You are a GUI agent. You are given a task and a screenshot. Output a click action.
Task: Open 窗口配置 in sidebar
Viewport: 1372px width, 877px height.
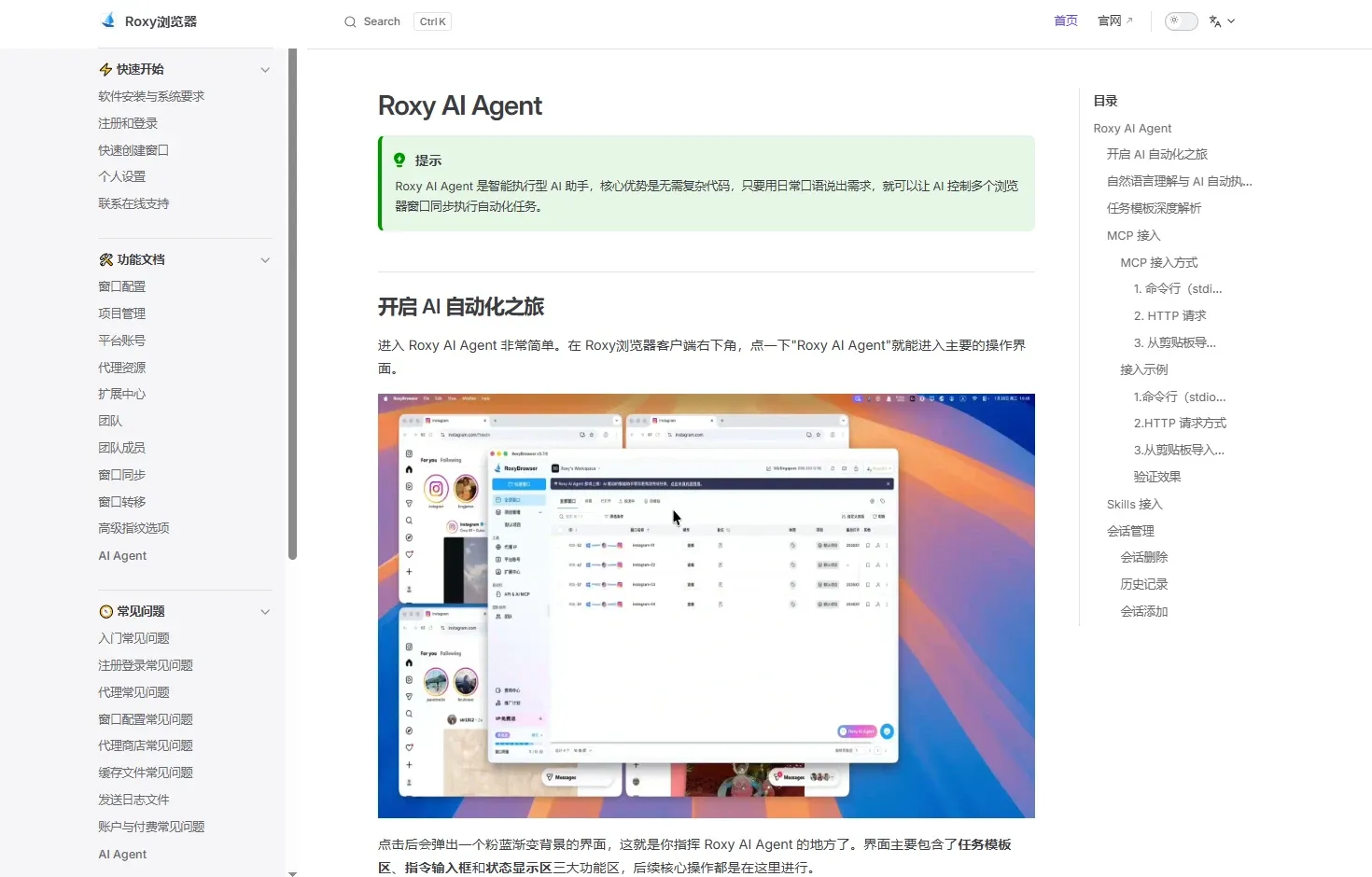(x=122, y=286)
